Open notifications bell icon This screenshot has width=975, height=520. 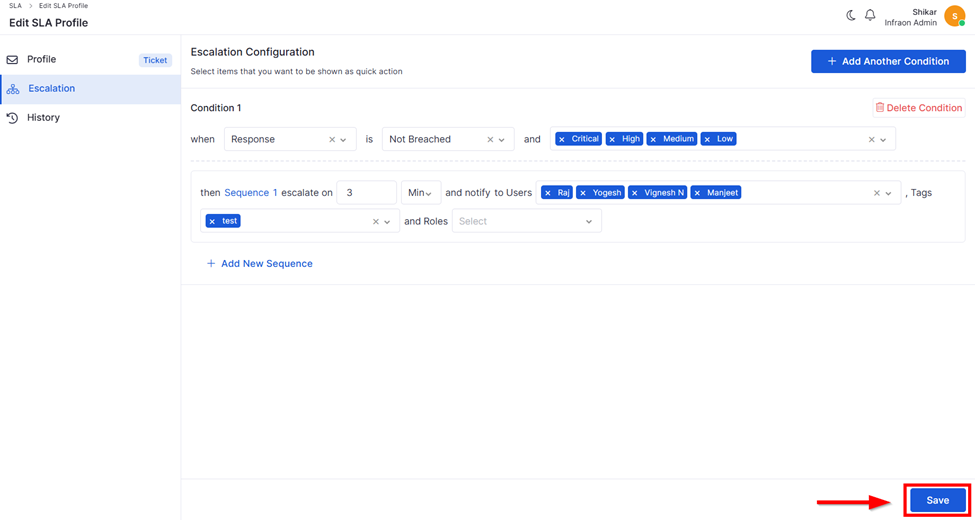click(870, 15)
